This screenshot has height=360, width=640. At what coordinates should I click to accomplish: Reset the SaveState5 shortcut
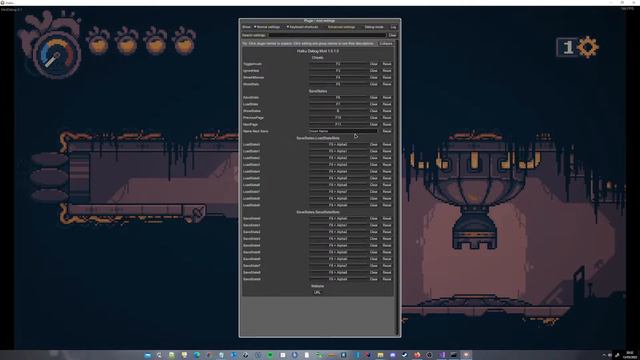pos(387,252)
